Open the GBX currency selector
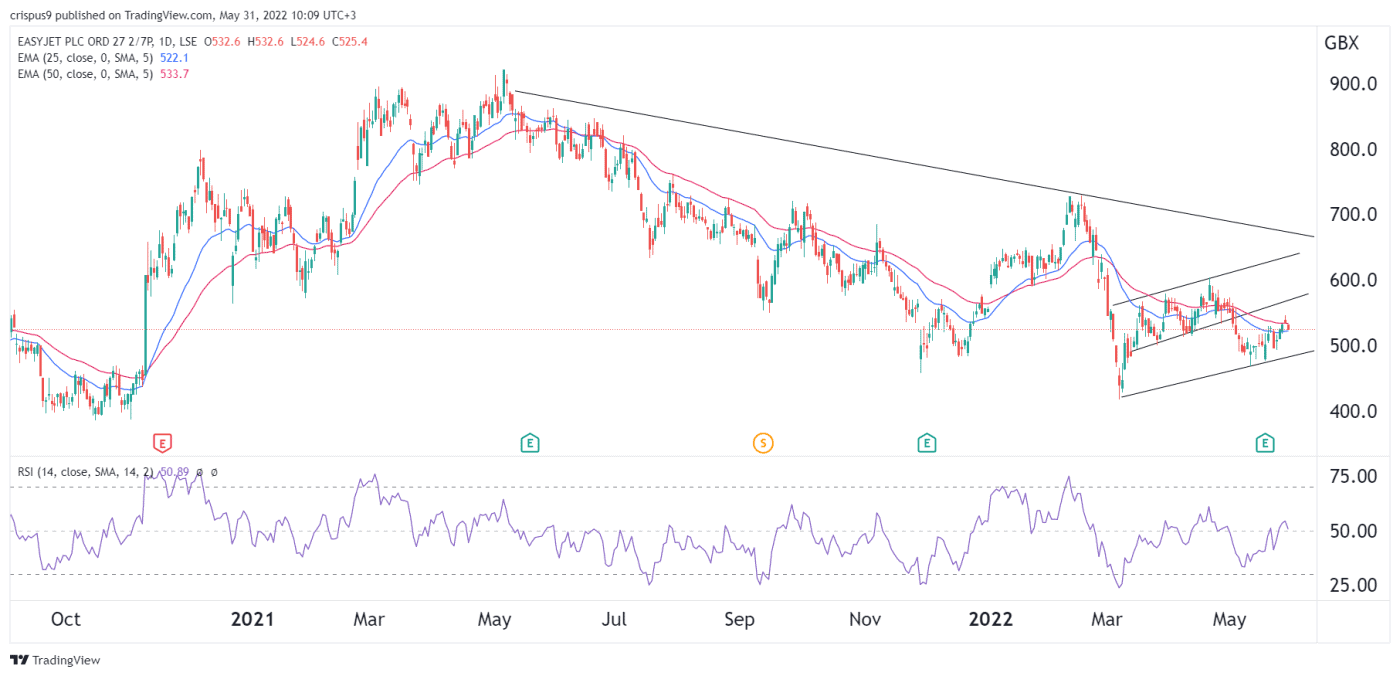 point(1340,44)
